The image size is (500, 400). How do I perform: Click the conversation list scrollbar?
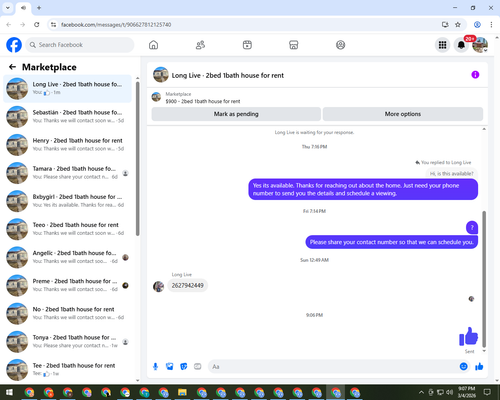tap(137, 158)
